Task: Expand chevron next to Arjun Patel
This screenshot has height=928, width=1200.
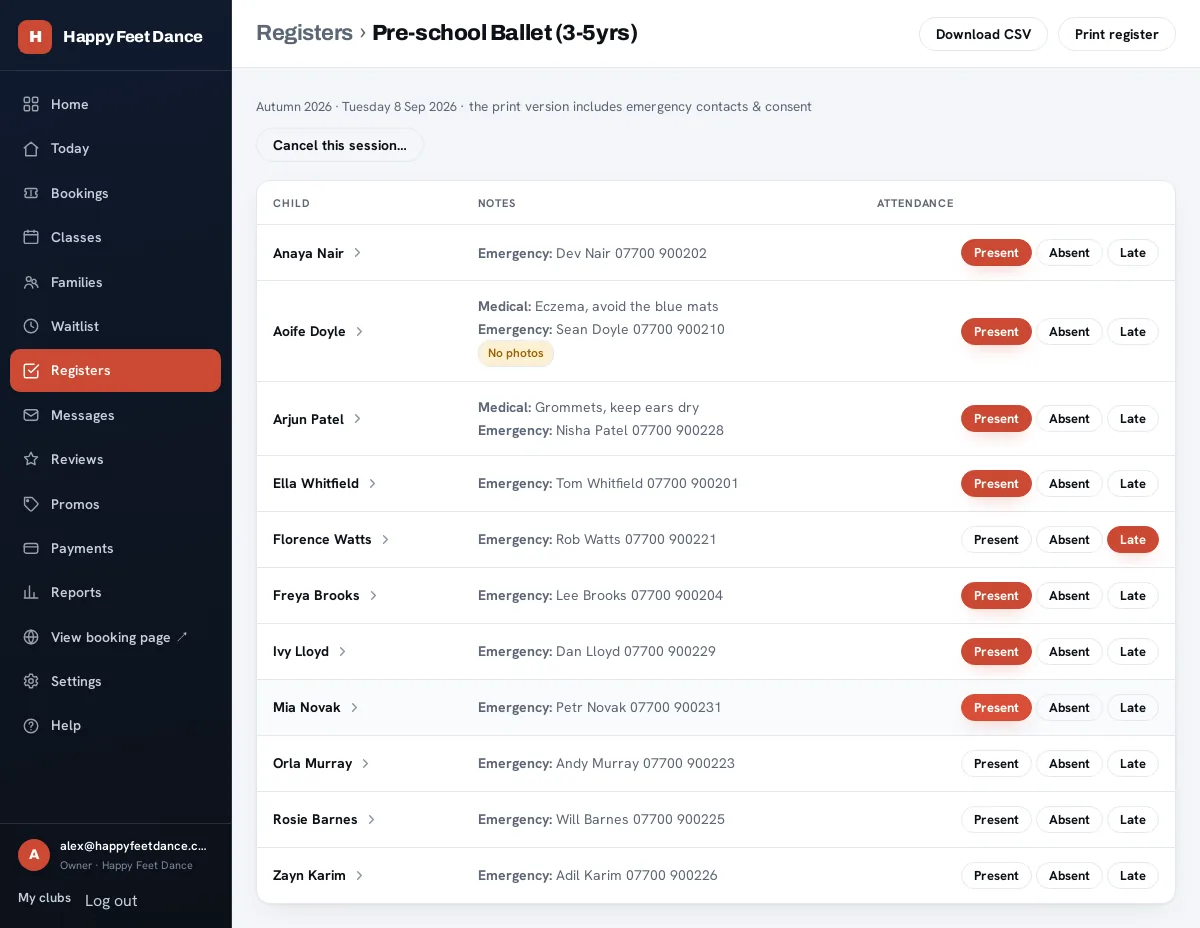Action: tap(357, 419)
